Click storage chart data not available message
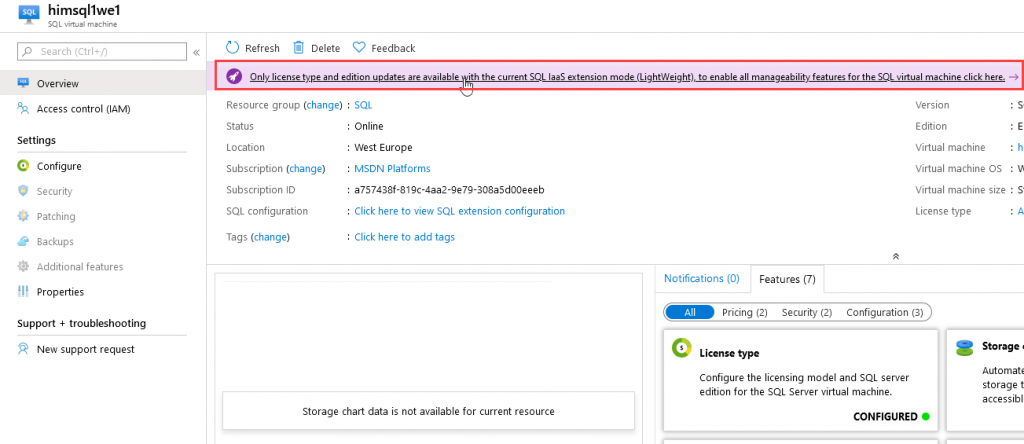Viewport: 1024px width, 444px height. click(428, 411)
